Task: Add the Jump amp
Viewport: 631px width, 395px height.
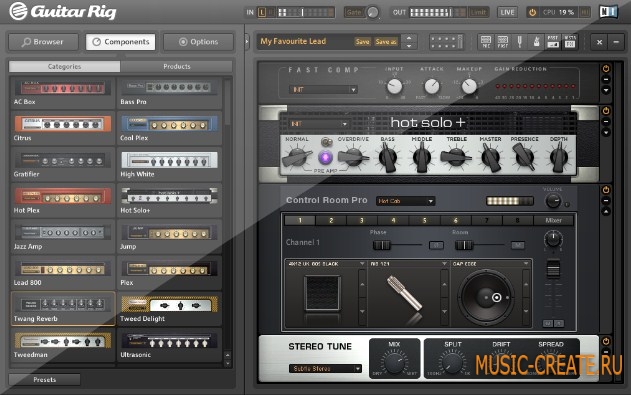Action: point(169,237)
